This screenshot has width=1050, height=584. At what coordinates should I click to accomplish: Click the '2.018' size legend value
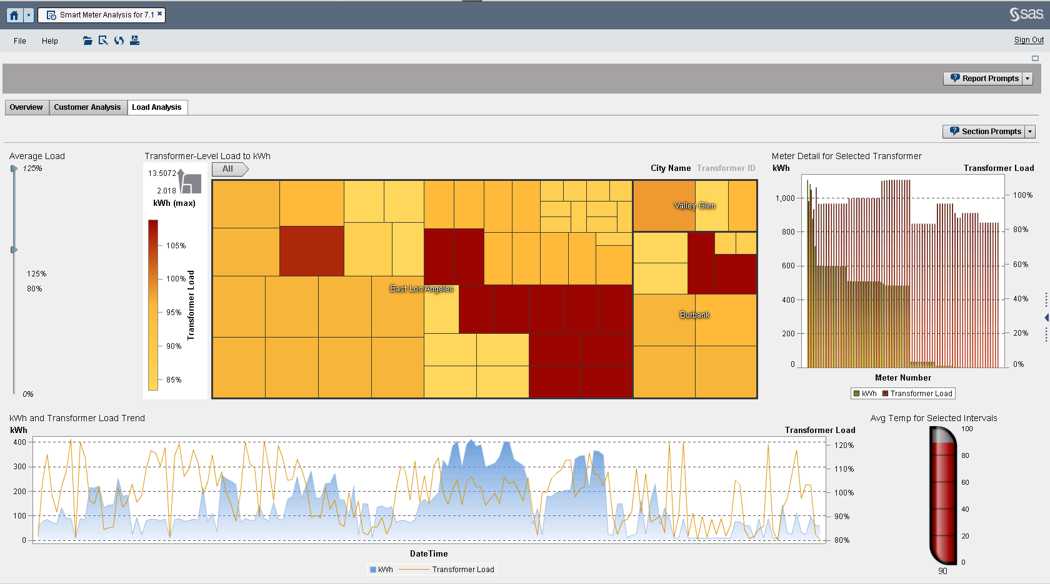(167, 191)
